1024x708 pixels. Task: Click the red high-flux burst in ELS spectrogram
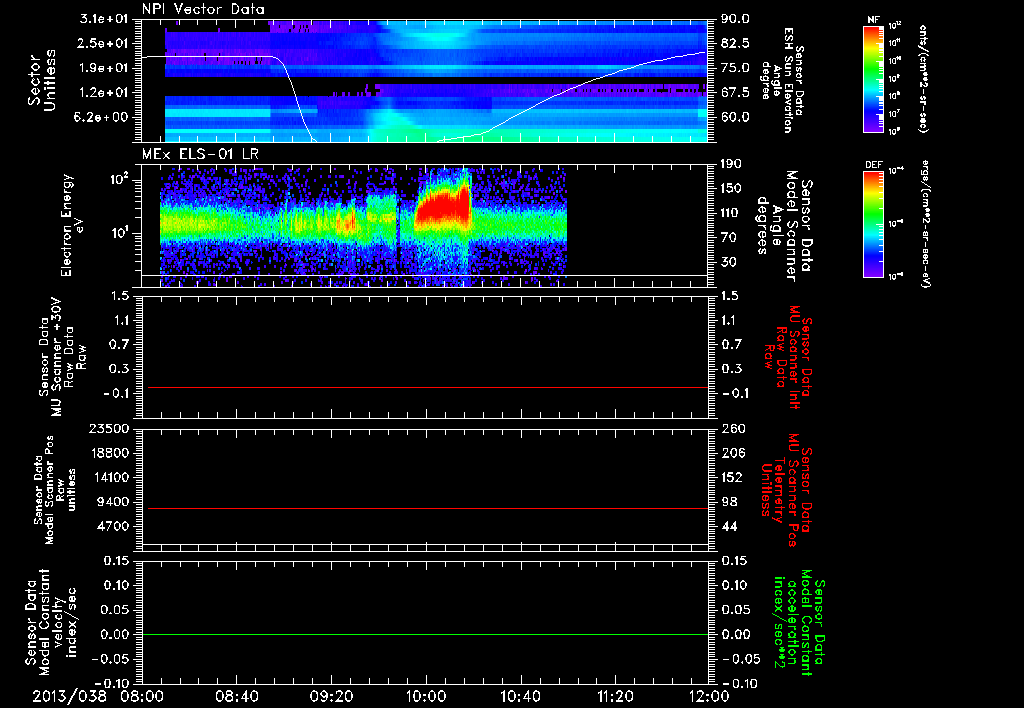[443, 208]
